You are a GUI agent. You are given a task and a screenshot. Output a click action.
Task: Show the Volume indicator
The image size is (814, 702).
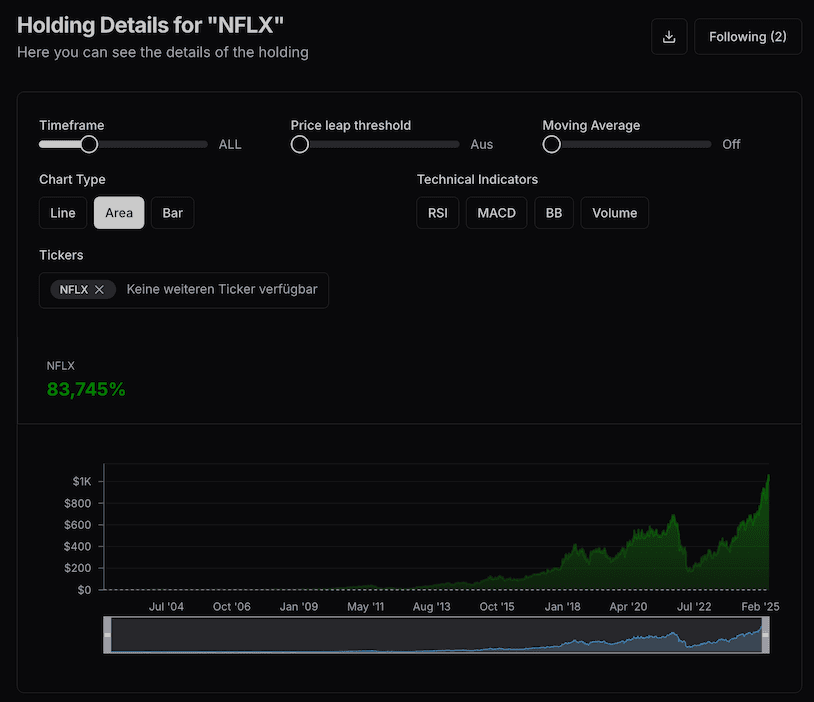(614, 213)
